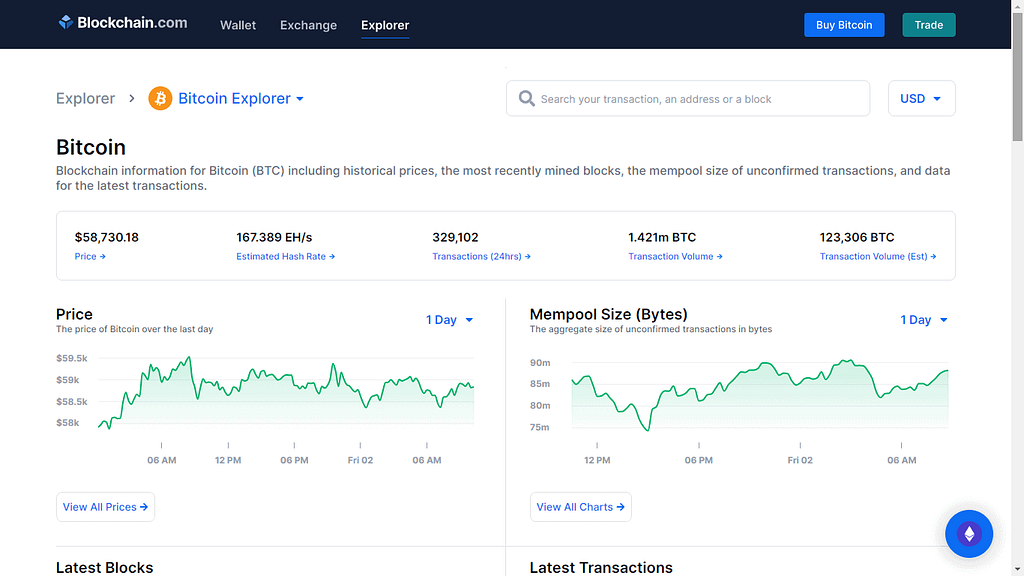Screen dimensions: 1024x576
Task: Click the magnifying glass search icon
Action: 526,99
